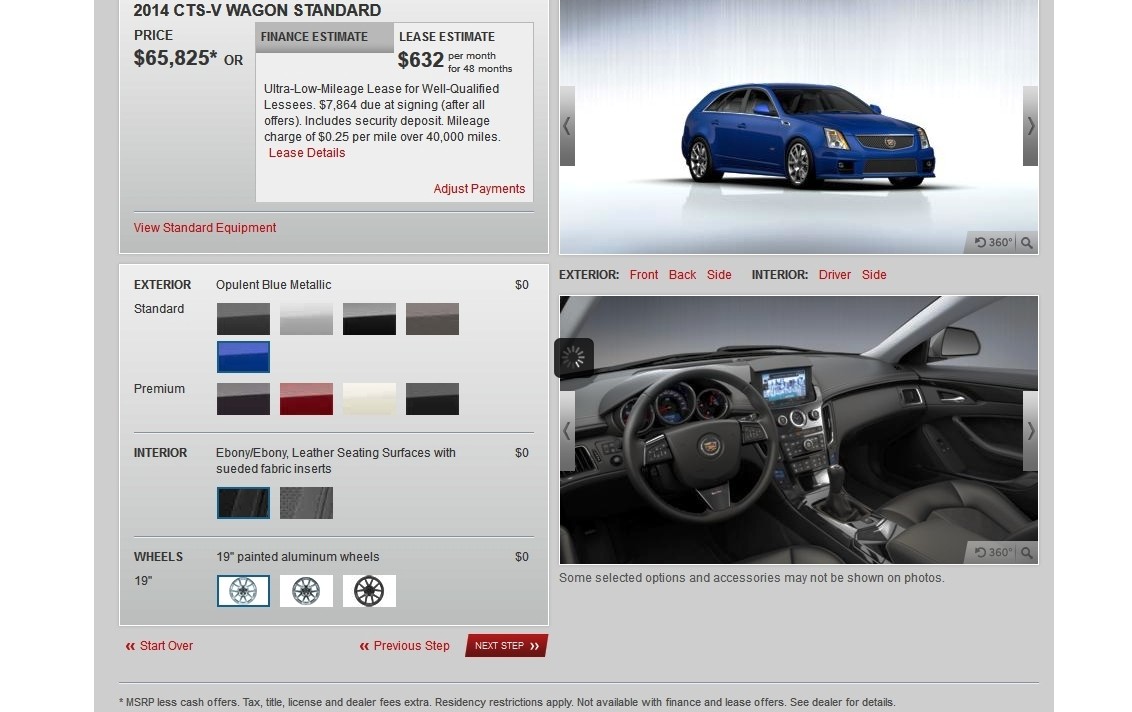Screen dimensions: 1132x712
Task: Show next exterior photo with right arrow
Action: click(x=1030, y=126)
